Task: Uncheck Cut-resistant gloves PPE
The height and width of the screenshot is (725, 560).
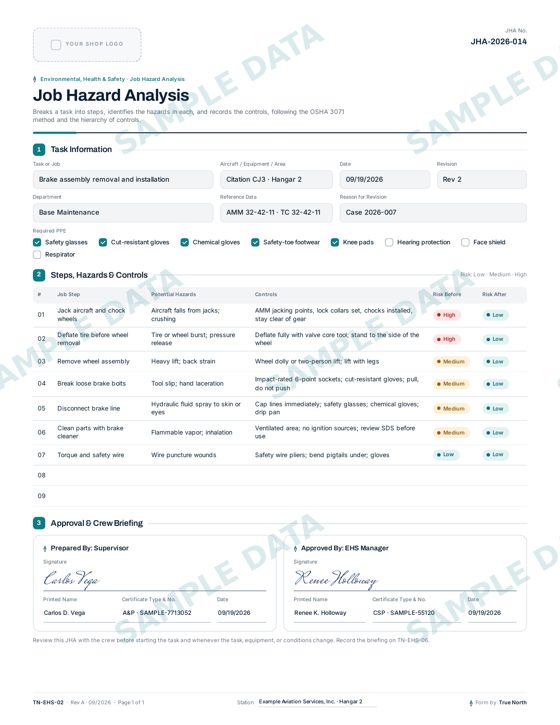Action: [x=103, y=242]
